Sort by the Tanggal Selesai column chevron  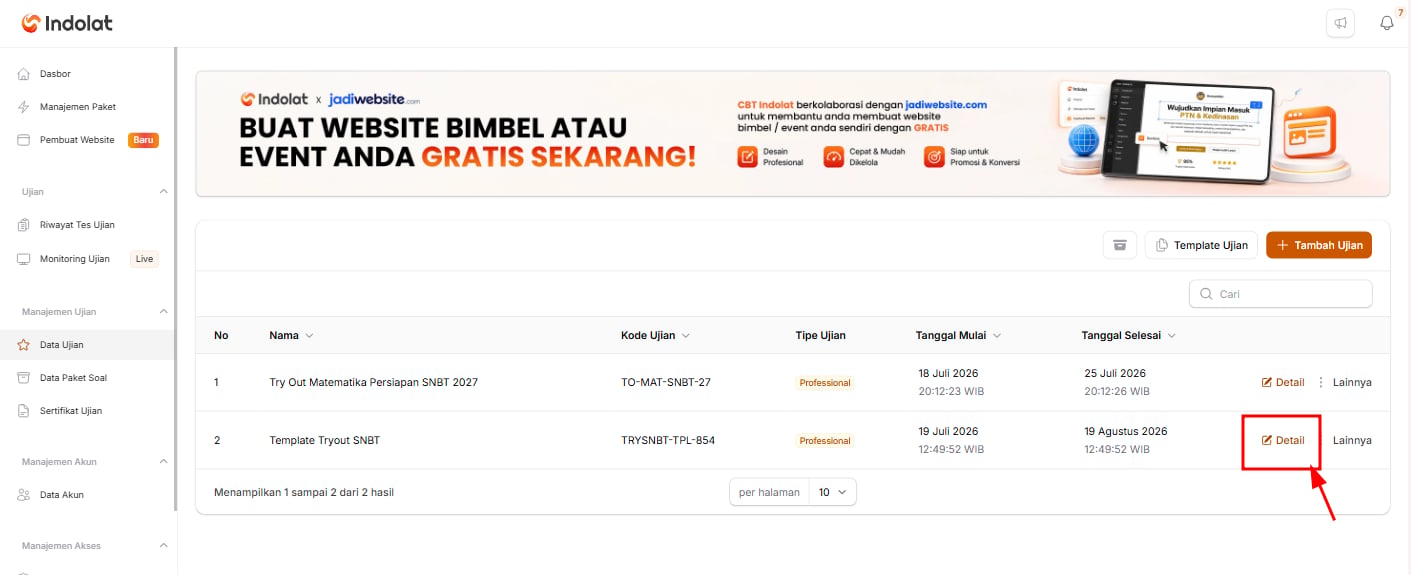(1171, 336)
